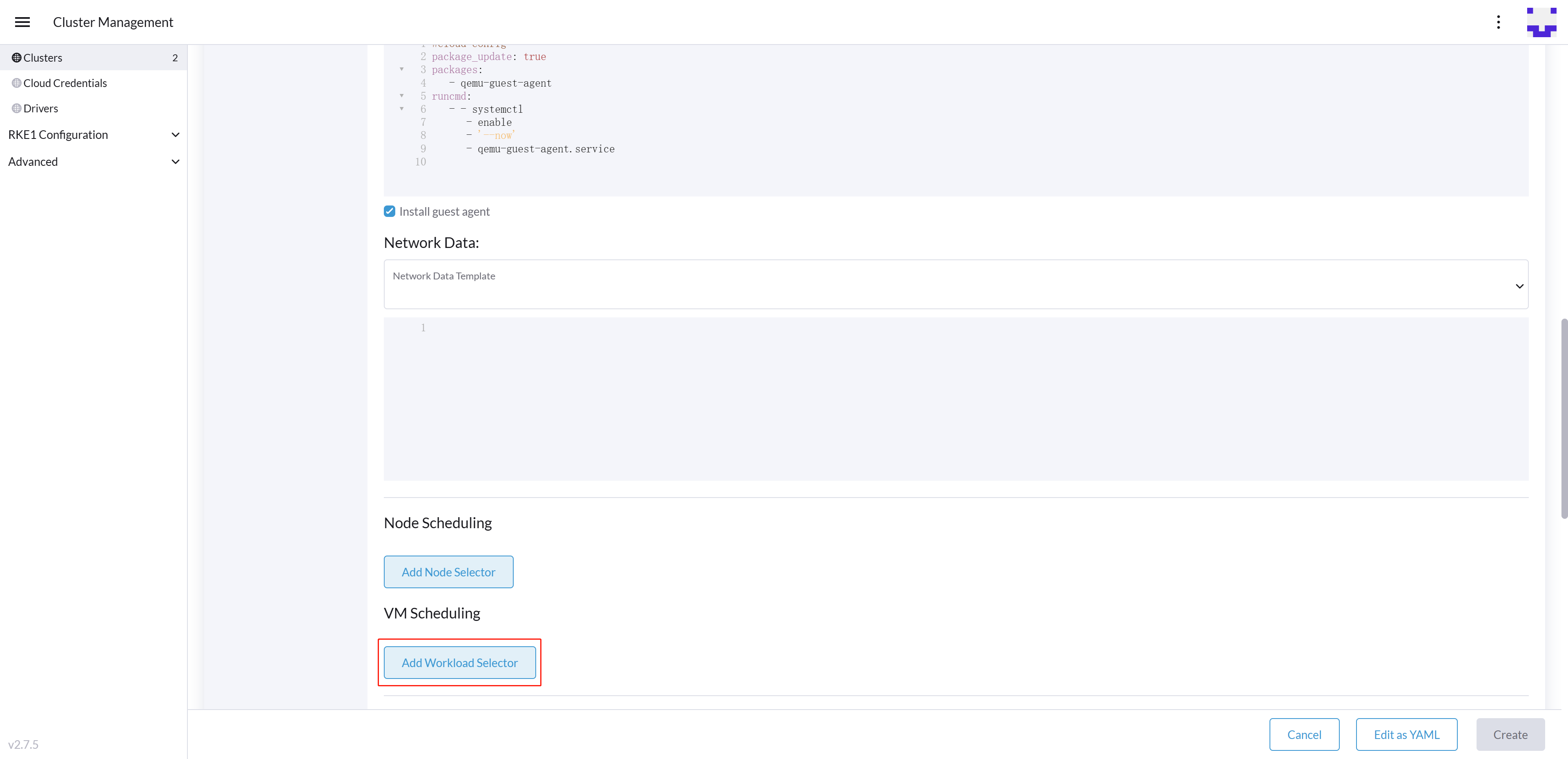1568x759 pixels.
Task: Select Drivers in the sidebar
Action: tap(41, 108)
